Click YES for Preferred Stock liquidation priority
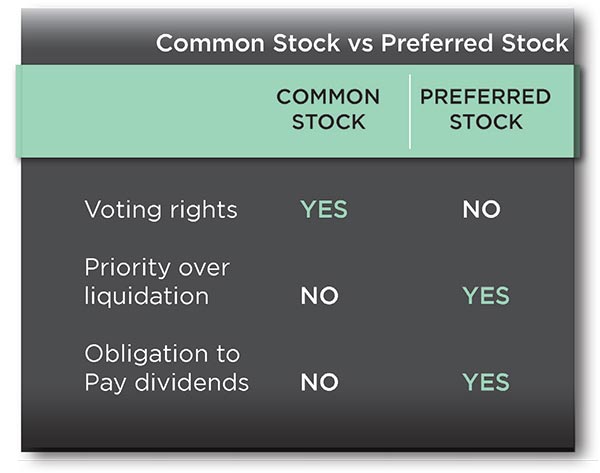The width and height of the screenshot is (600, 473). tap(486, 295)
